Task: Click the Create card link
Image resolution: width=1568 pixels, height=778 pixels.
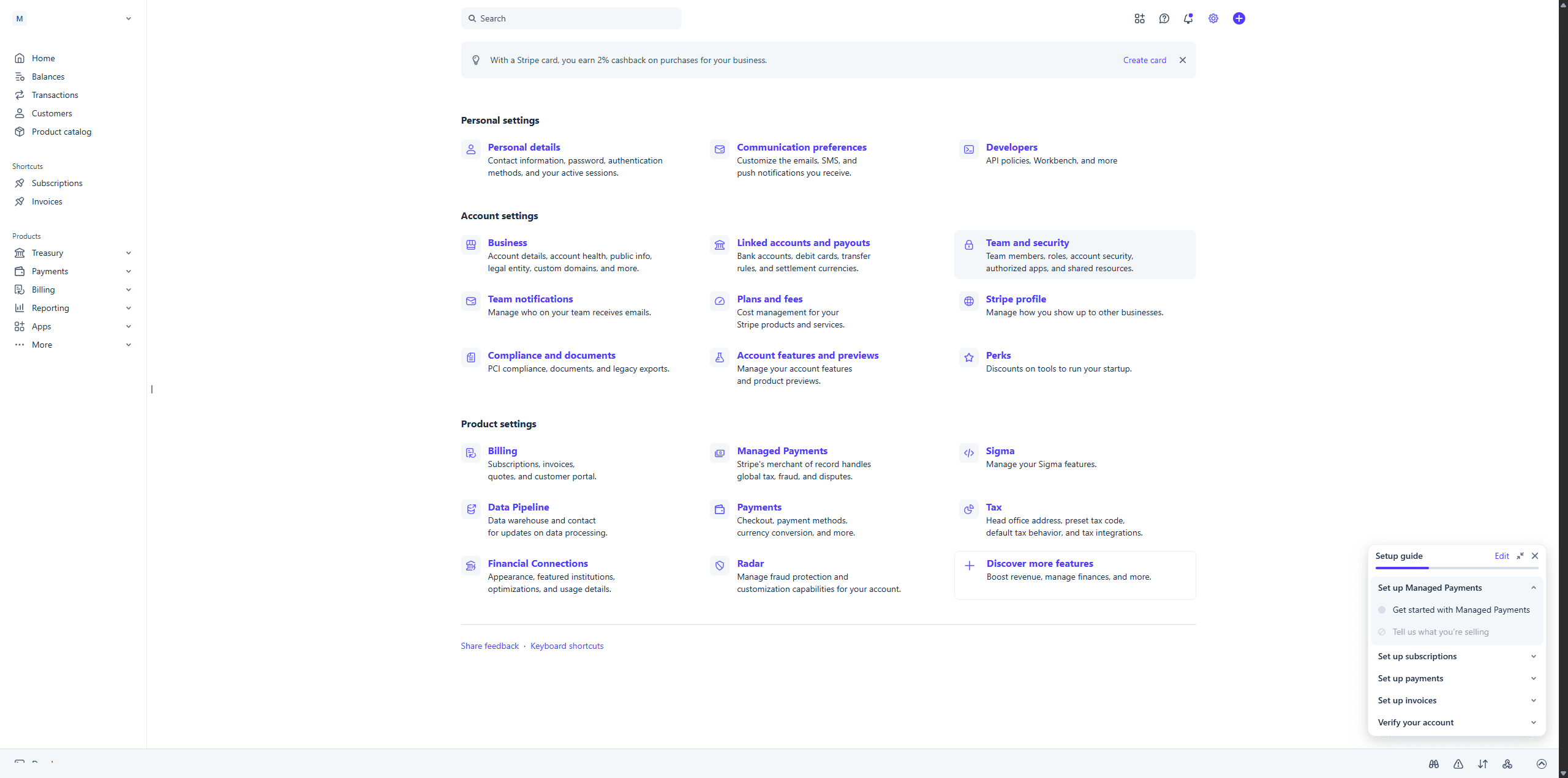Action: [x=1144, y=60]
